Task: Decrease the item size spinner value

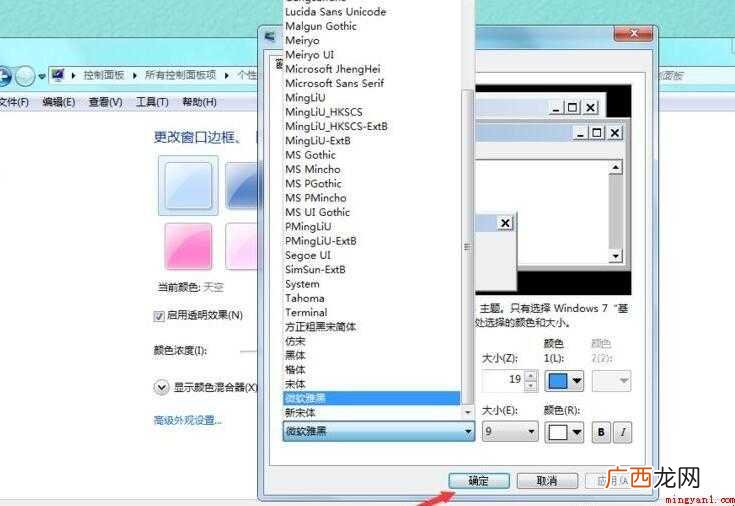Action: pos(531,386)
